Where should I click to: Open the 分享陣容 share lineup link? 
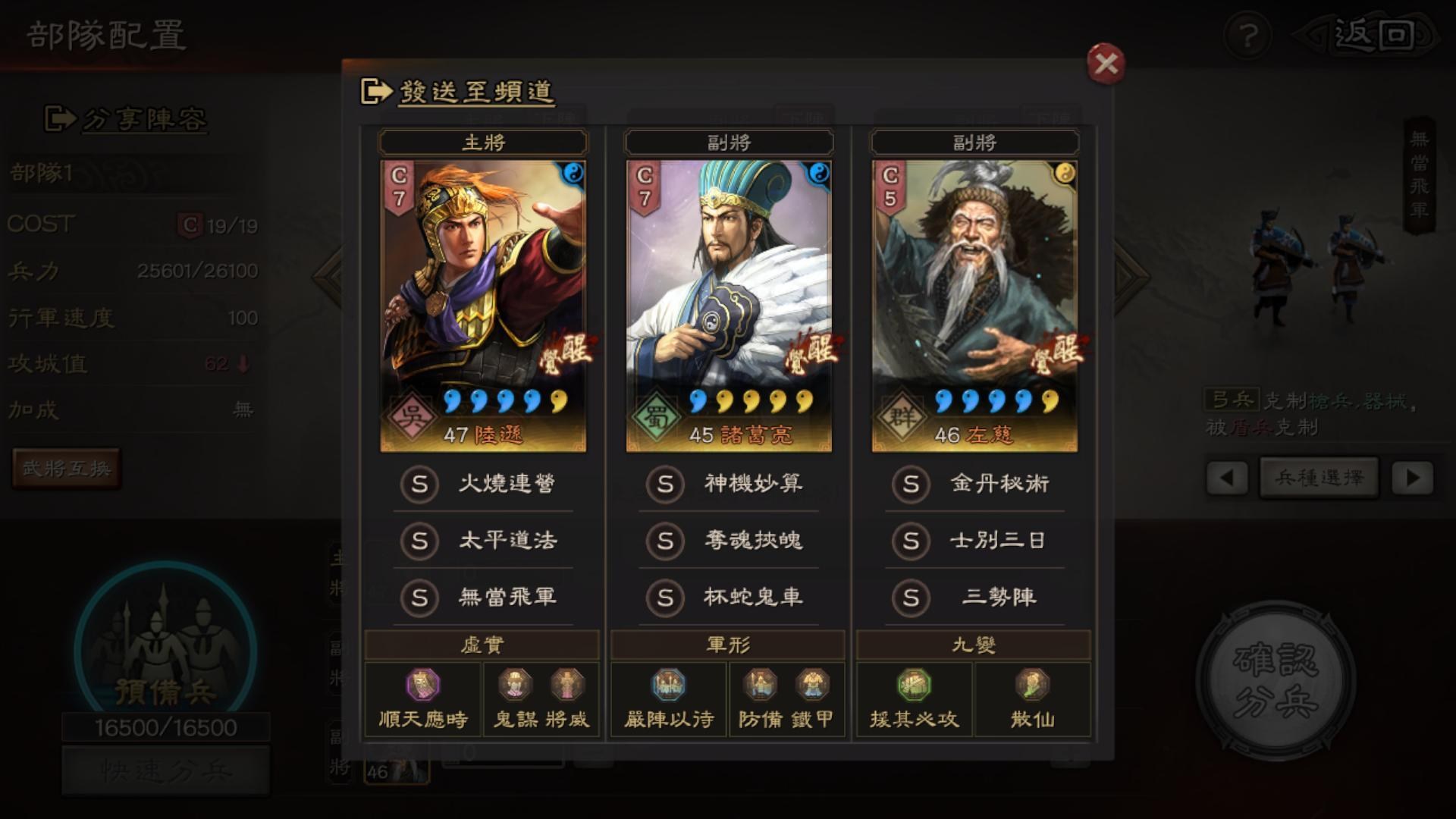(x=126, y=119)
